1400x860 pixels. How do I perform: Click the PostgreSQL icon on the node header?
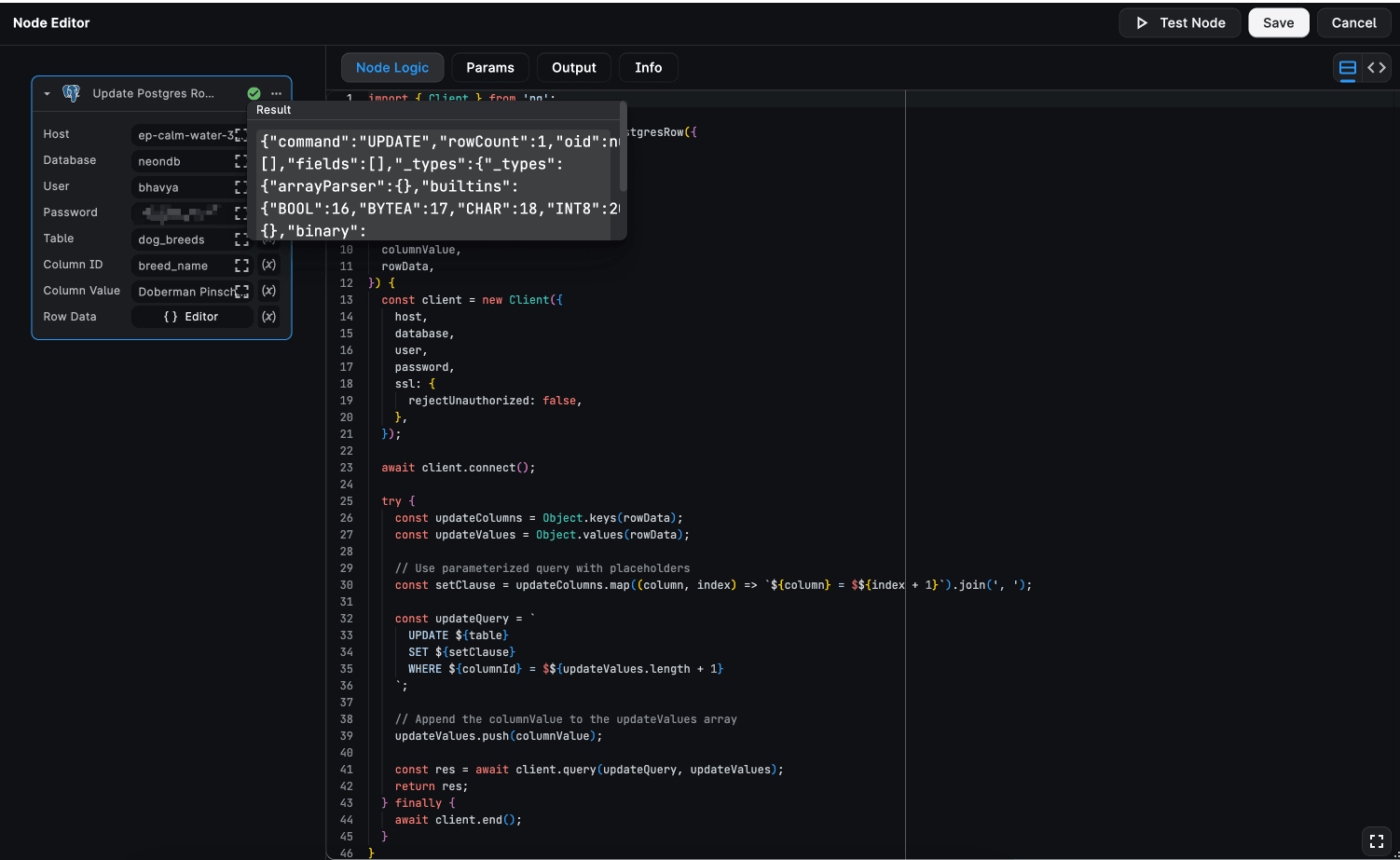72,93
